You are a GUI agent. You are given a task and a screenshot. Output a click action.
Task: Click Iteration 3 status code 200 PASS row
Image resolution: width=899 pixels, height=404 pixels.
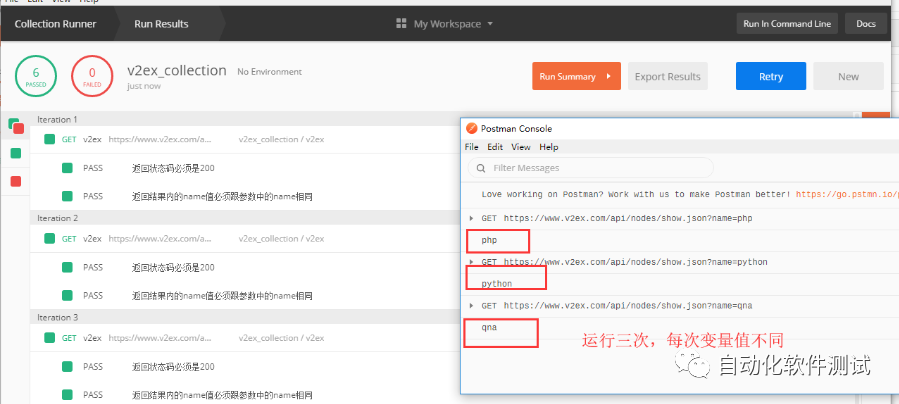click(244, 366)
